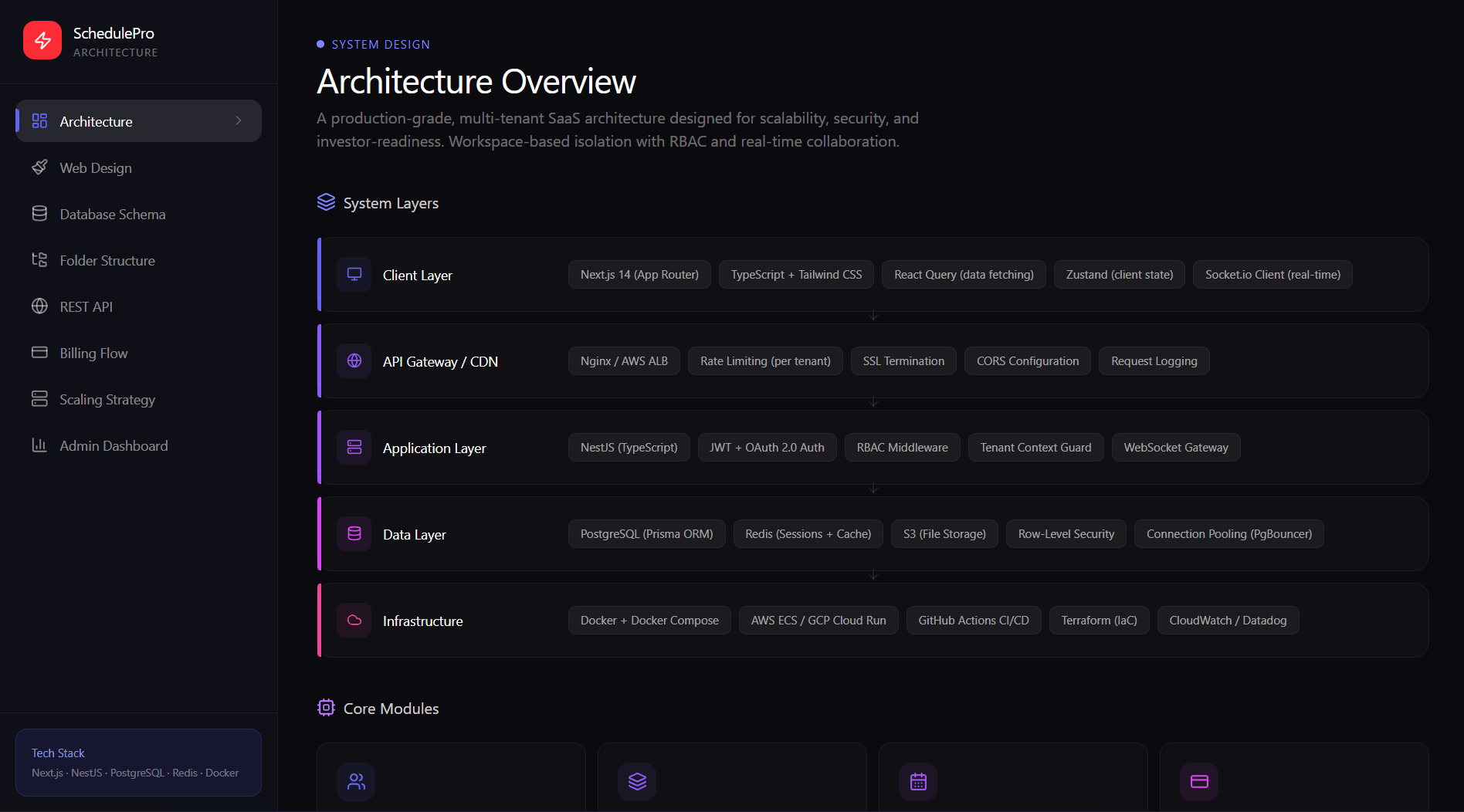
Task: Select the PostgreSQL (Prisma ORM) tag
Action: (x=646, y=533)
